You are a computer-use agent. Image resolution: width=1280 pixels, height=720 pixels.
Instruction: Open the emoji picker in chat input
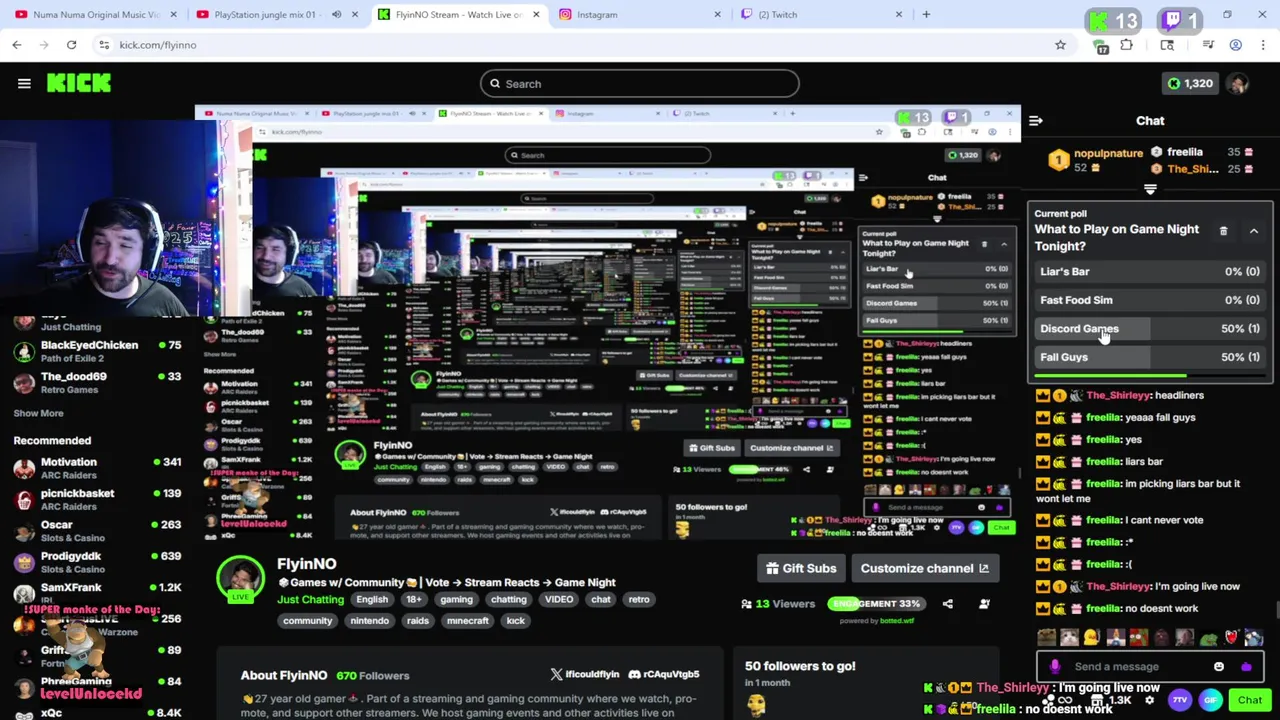(1219, 667)
